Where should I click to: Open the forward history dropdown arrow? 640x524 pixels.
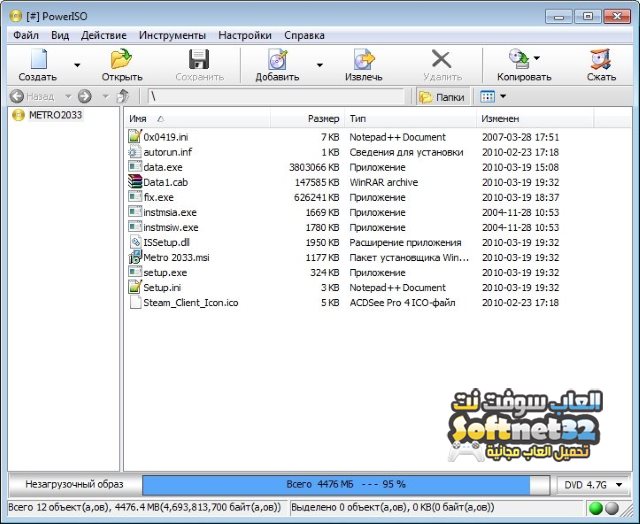point(105,96)
